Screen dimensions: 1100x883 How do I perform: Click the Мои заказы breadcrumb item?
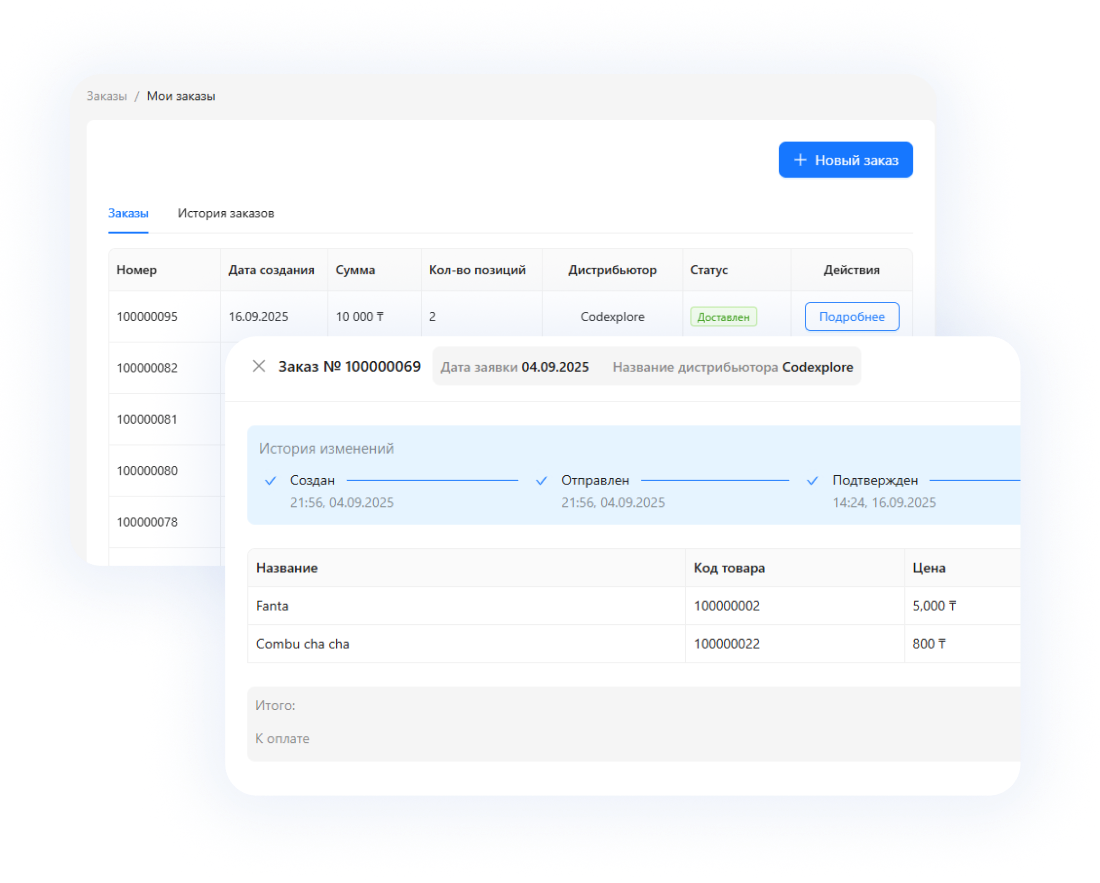(181, 96)
